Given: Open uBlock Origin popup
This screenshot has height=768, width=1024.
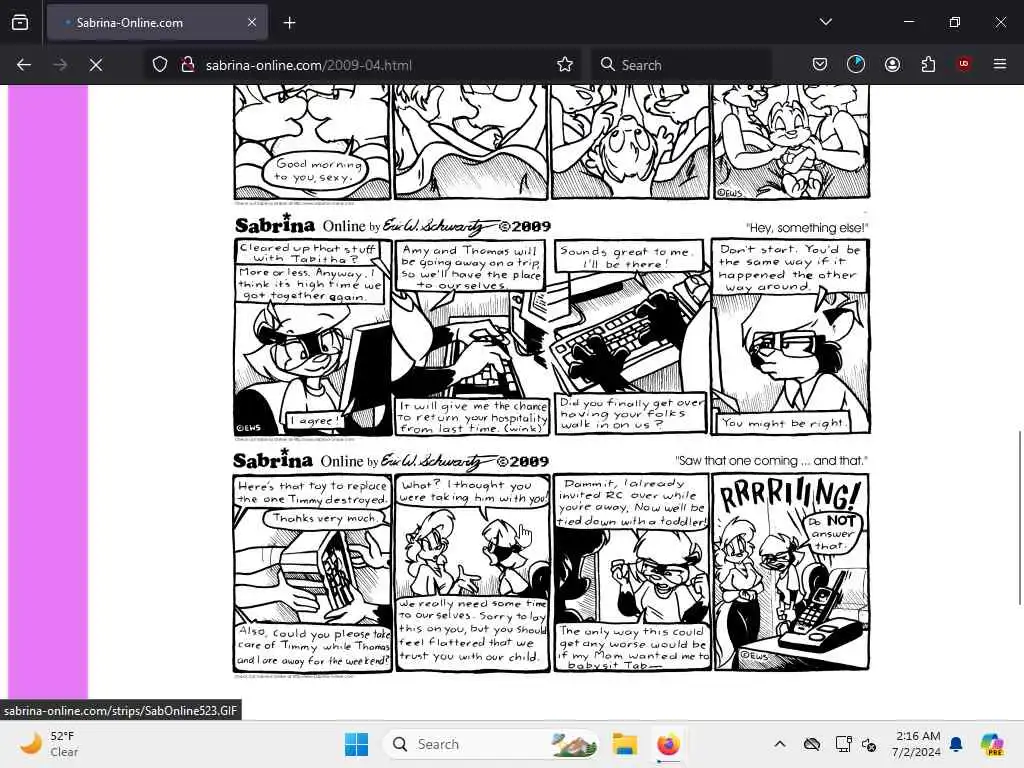Looking at the screenshot, I should tap(964, 64).
